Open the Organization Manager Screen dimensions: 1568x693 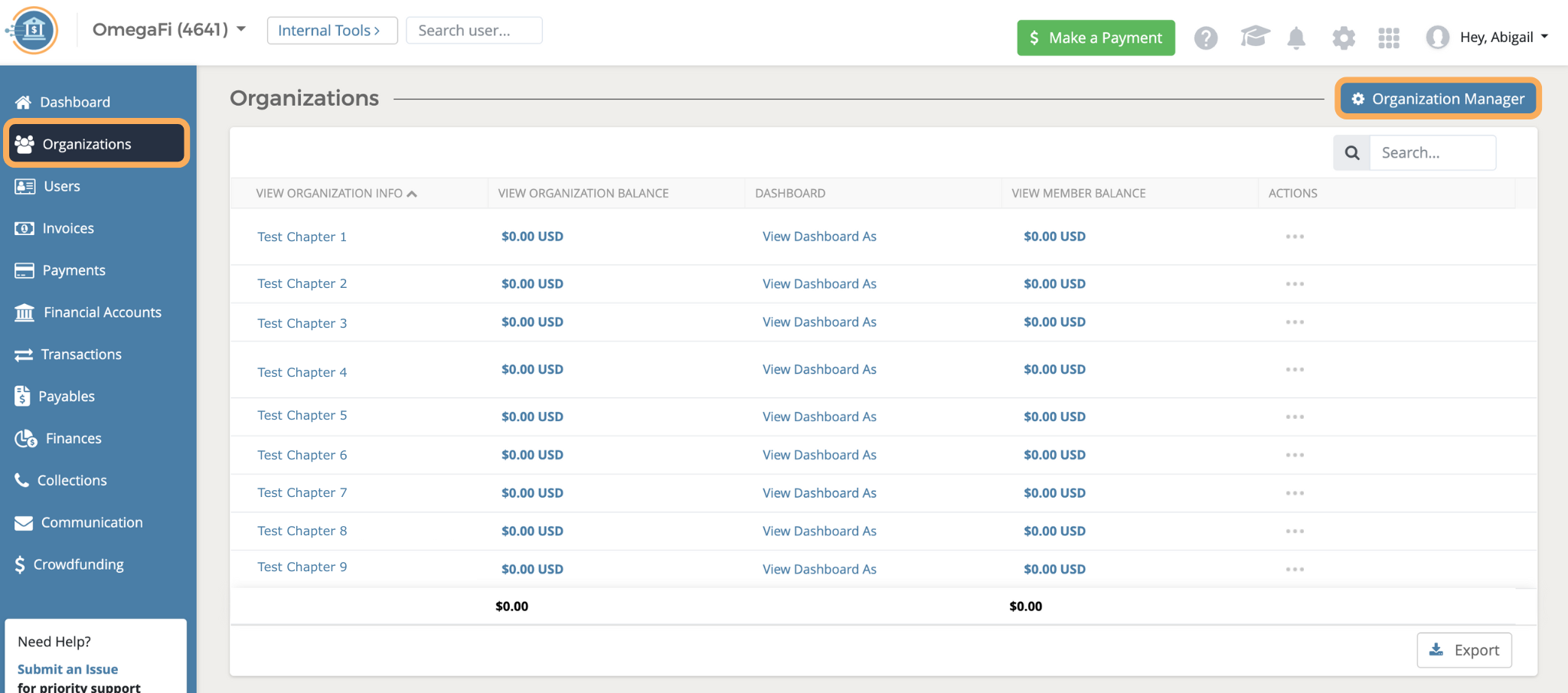coord(1438,99)
